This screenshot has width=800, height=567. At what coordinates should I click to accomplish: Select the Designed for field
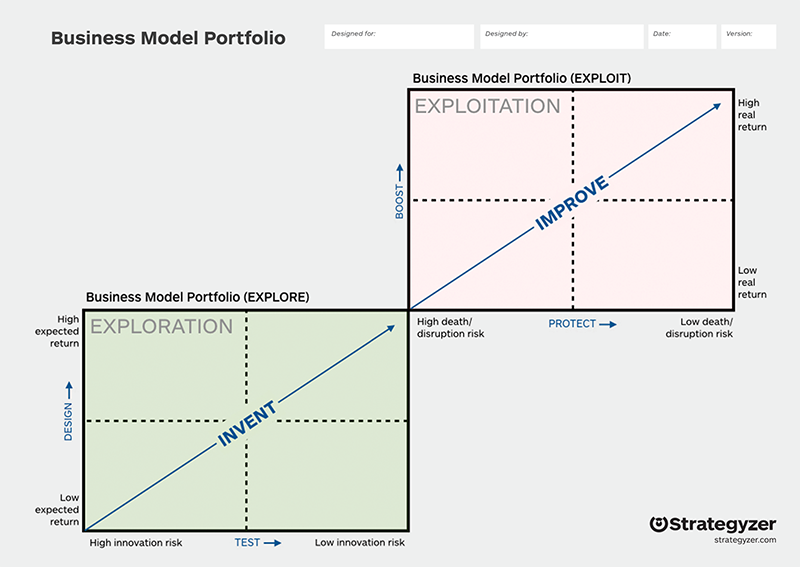(399, 37)
